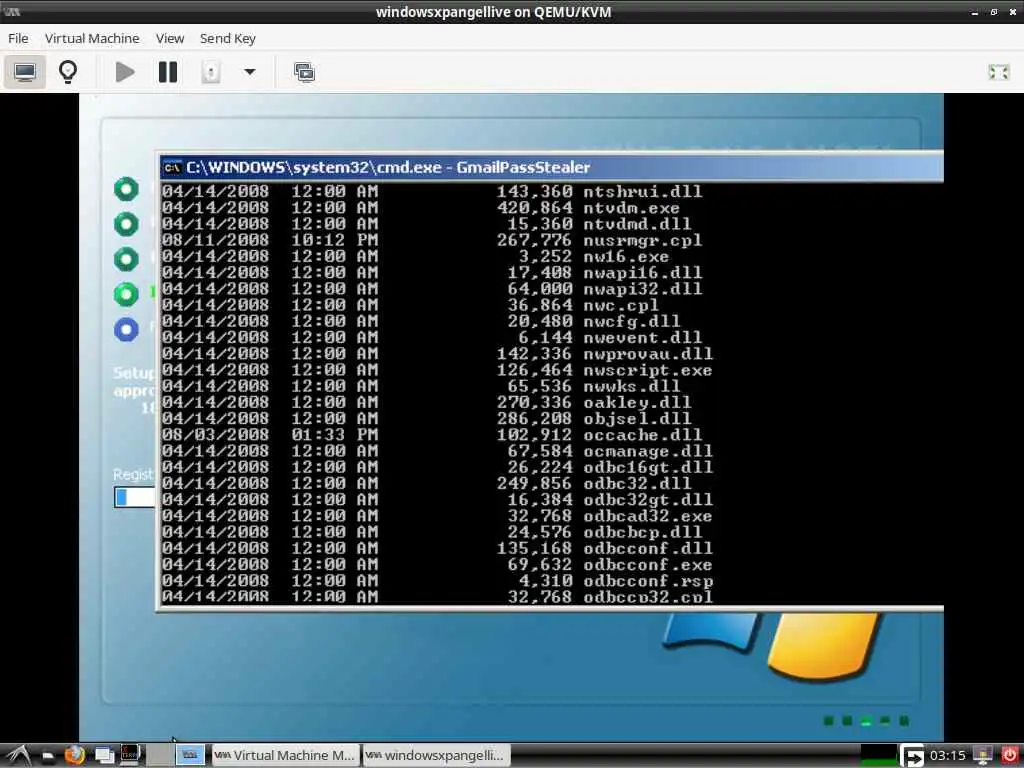Screen dimensions: 1024x768
Task: Expand the shutdown options dropdown arrow
Action: pyautogui.click(x=249, y=72)
